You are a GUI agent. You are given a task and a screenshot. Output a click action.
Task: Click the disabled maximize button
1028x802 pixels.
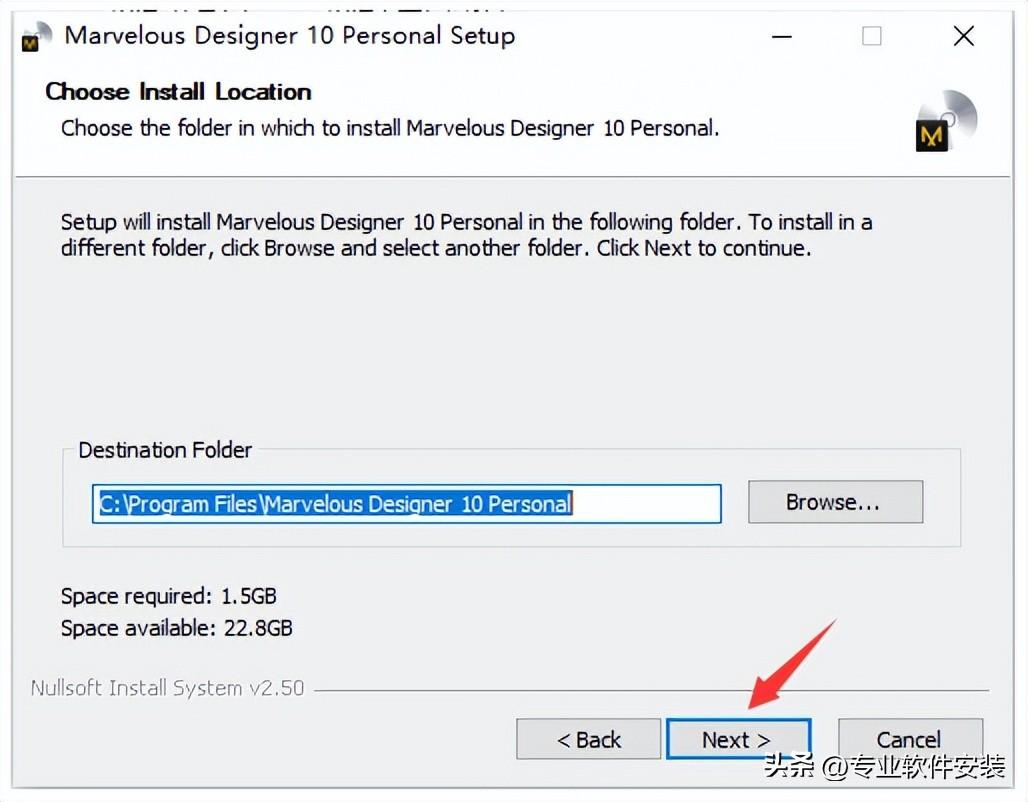coord(871,36)
